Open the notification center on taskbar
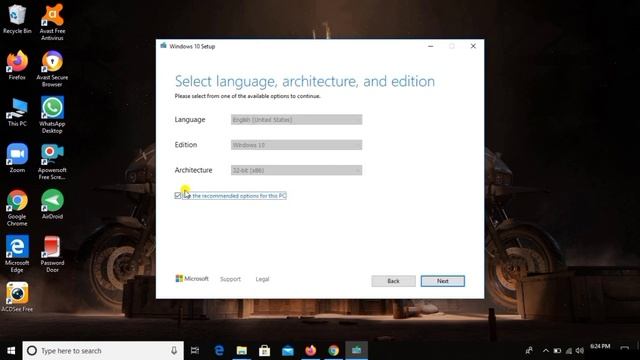 click(x=624, y=349)
